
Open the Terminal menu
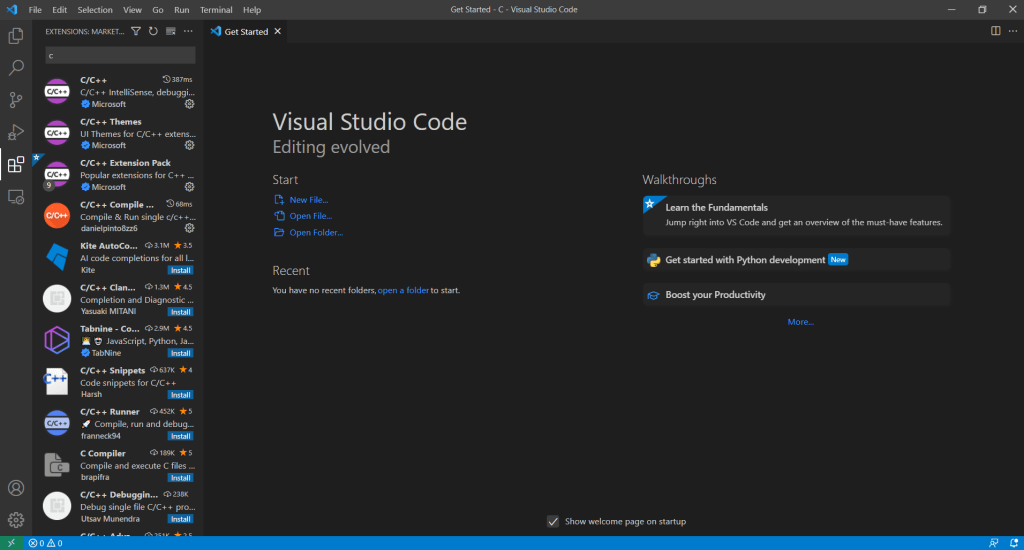(216, 9)
